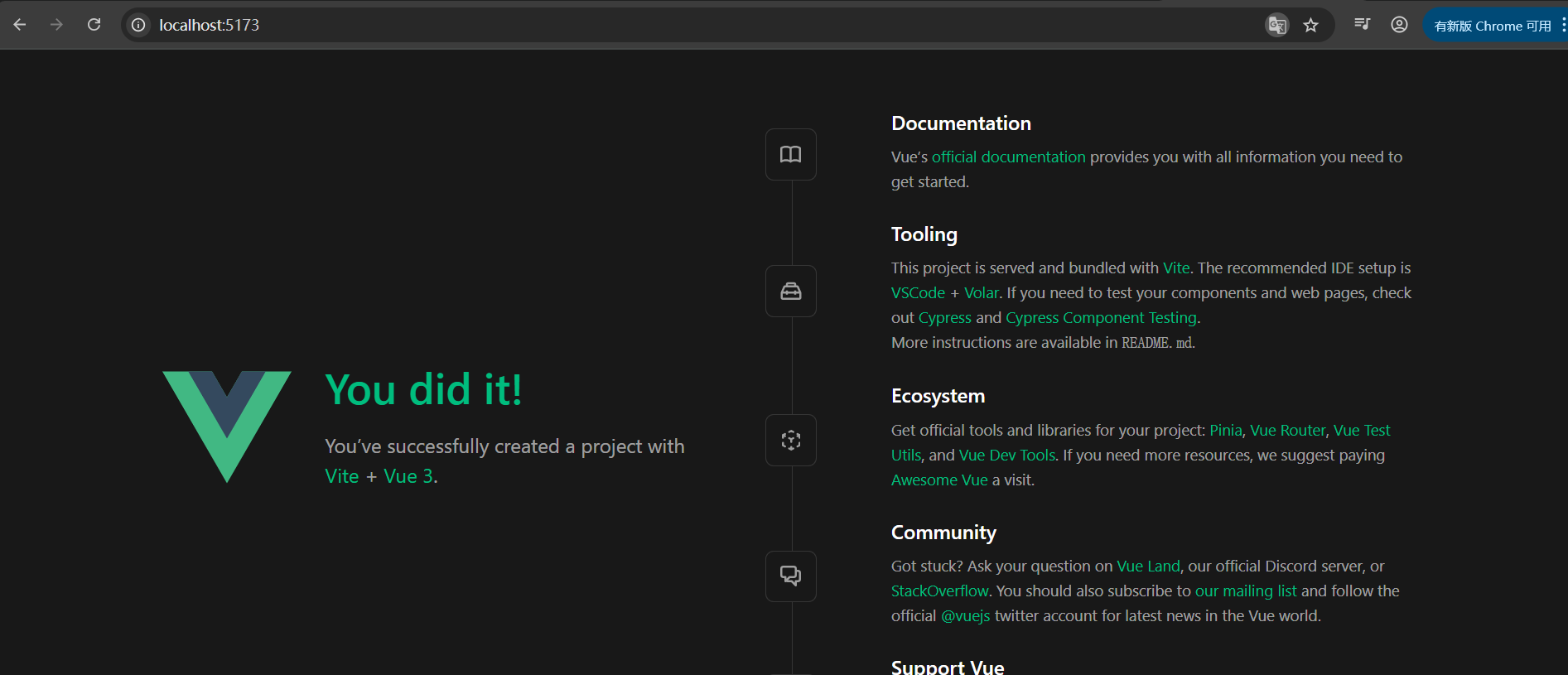This screenshot has width=1568, height=675.
Task: View site information icon in address bar
Action: (138, 25)
